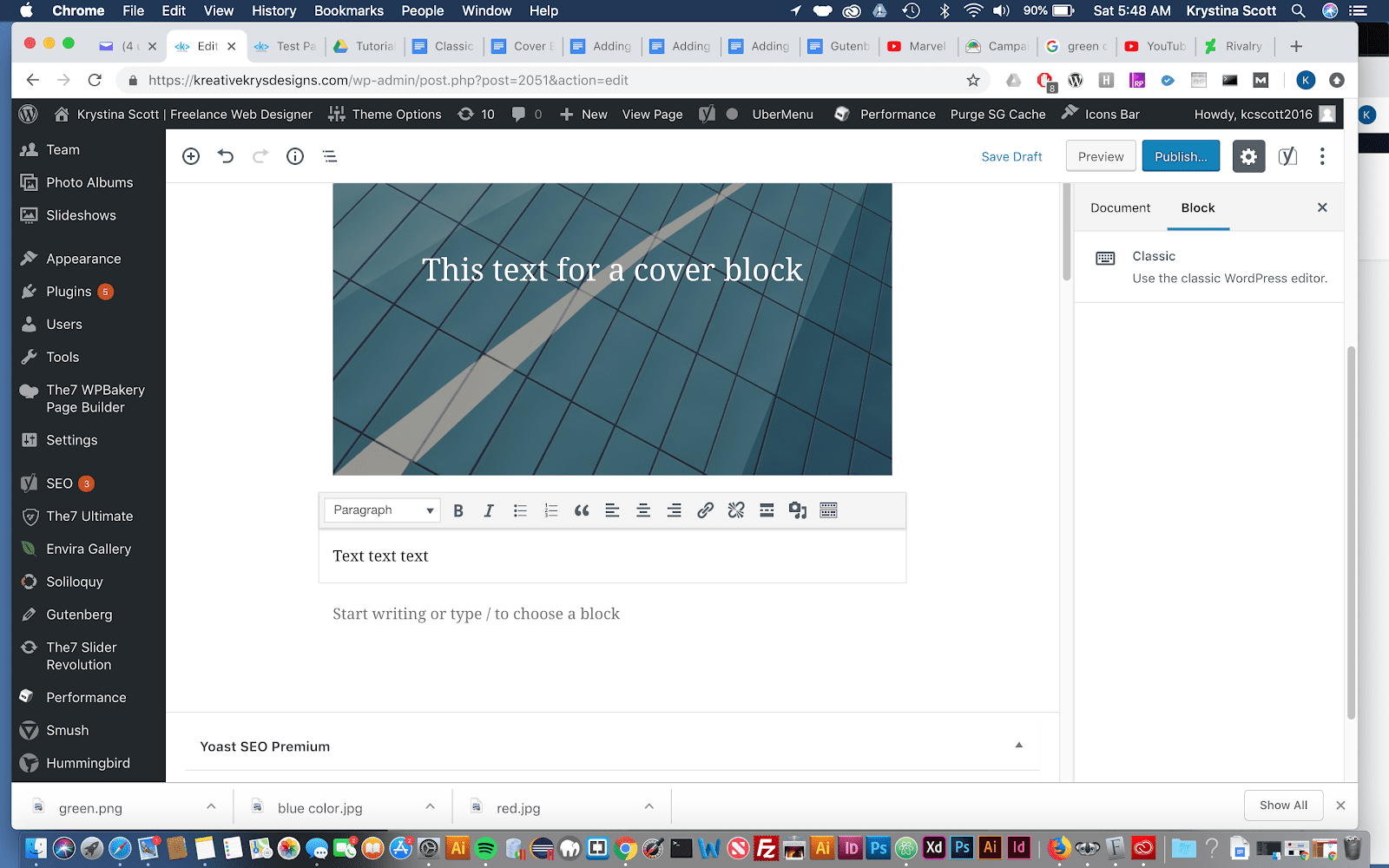Apply italic formatting
Image resolution: width=1389 pixels, height=868 pixels.
[488, 510]
